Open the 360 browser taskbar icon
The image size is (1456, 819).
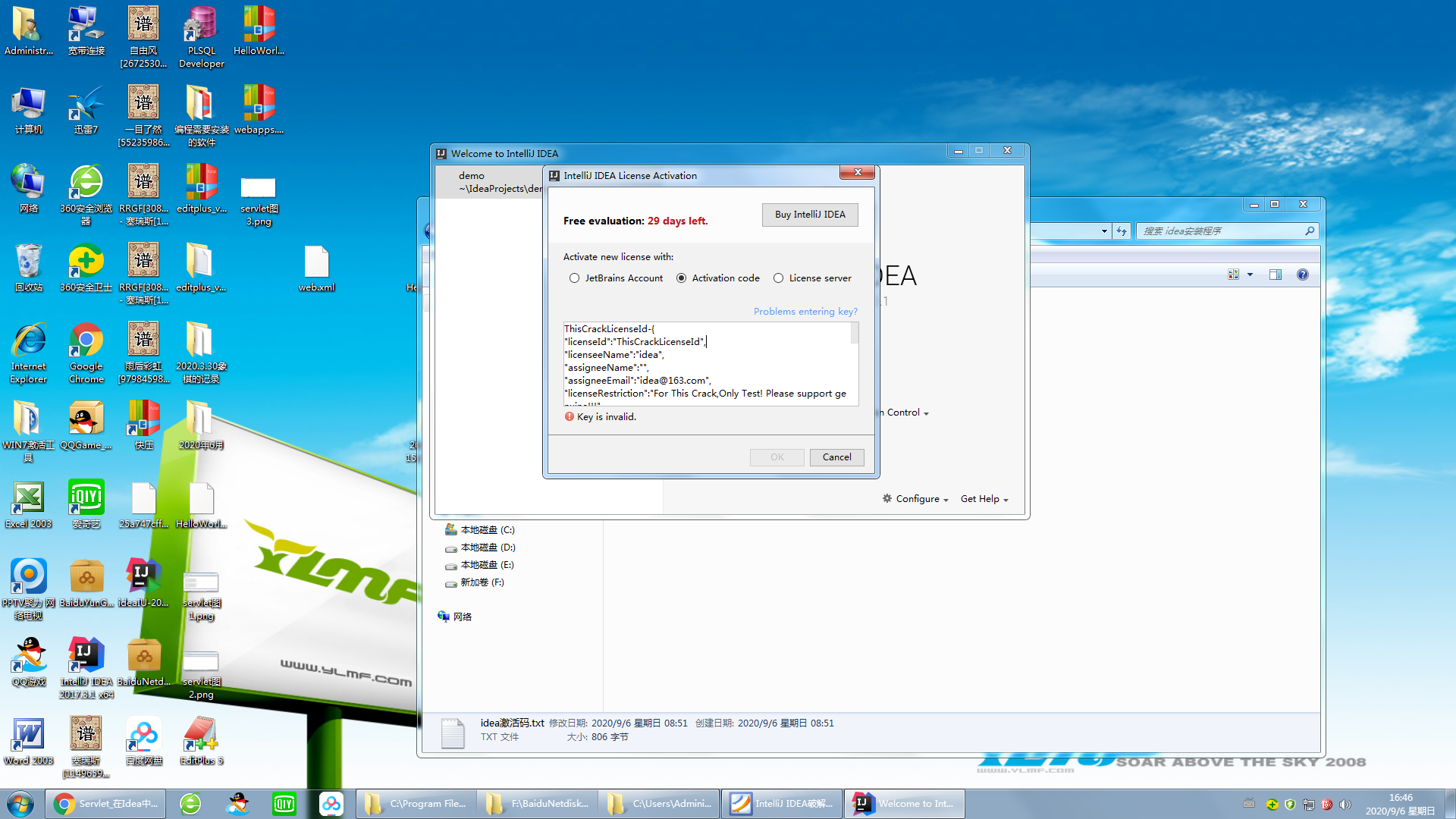click(x=190, y=804)
